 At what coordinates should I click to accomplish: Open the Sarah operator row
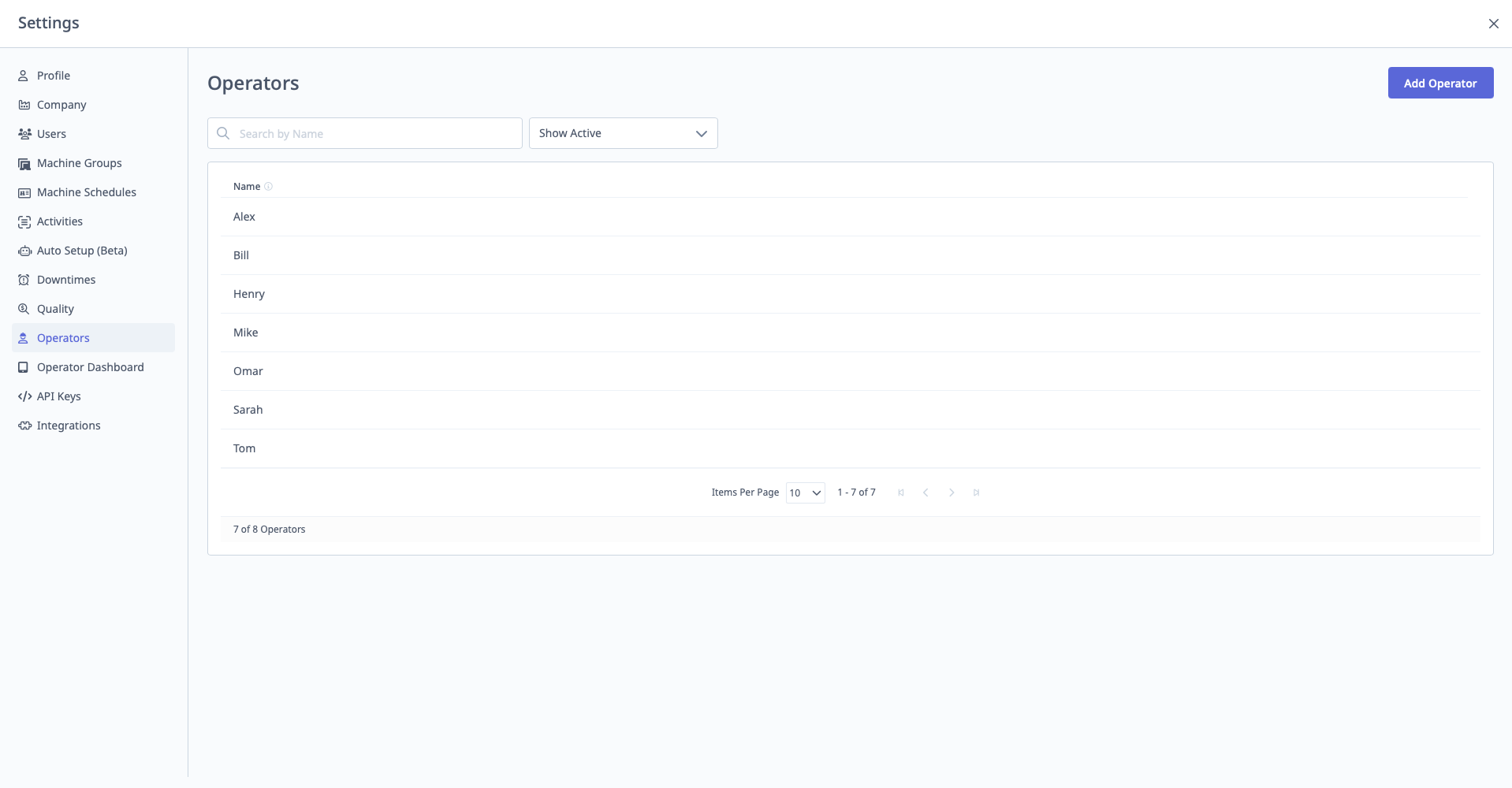pos(248,410)
